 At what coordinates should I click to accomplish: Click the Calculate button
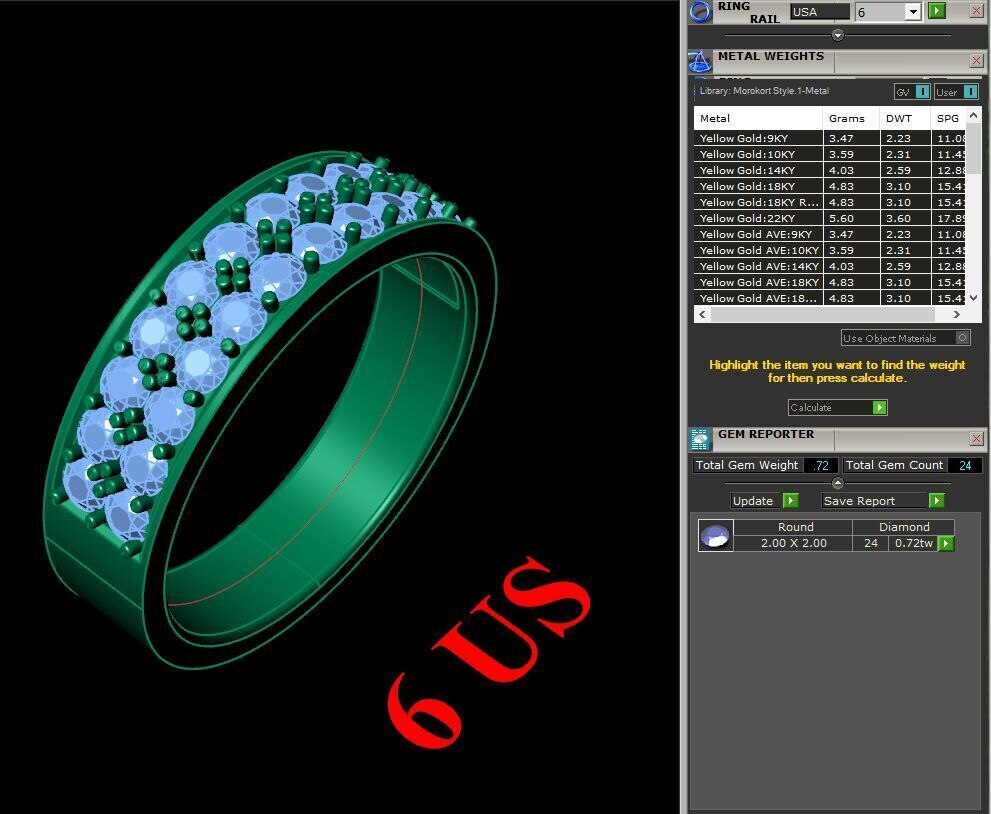coord(837,408)
